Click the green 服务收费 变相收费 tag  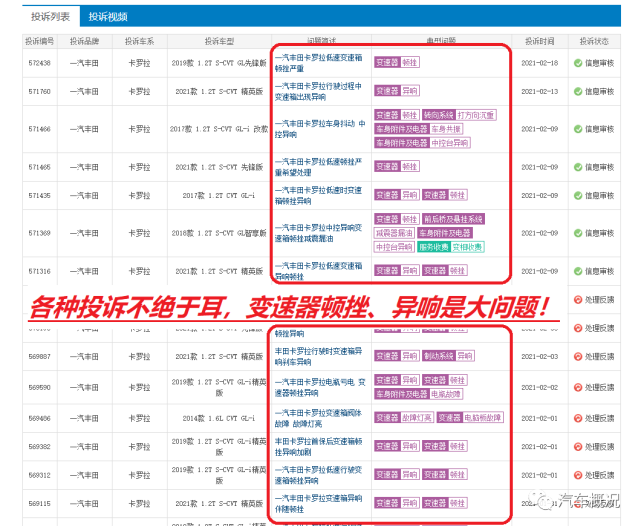tap(450, 247)
